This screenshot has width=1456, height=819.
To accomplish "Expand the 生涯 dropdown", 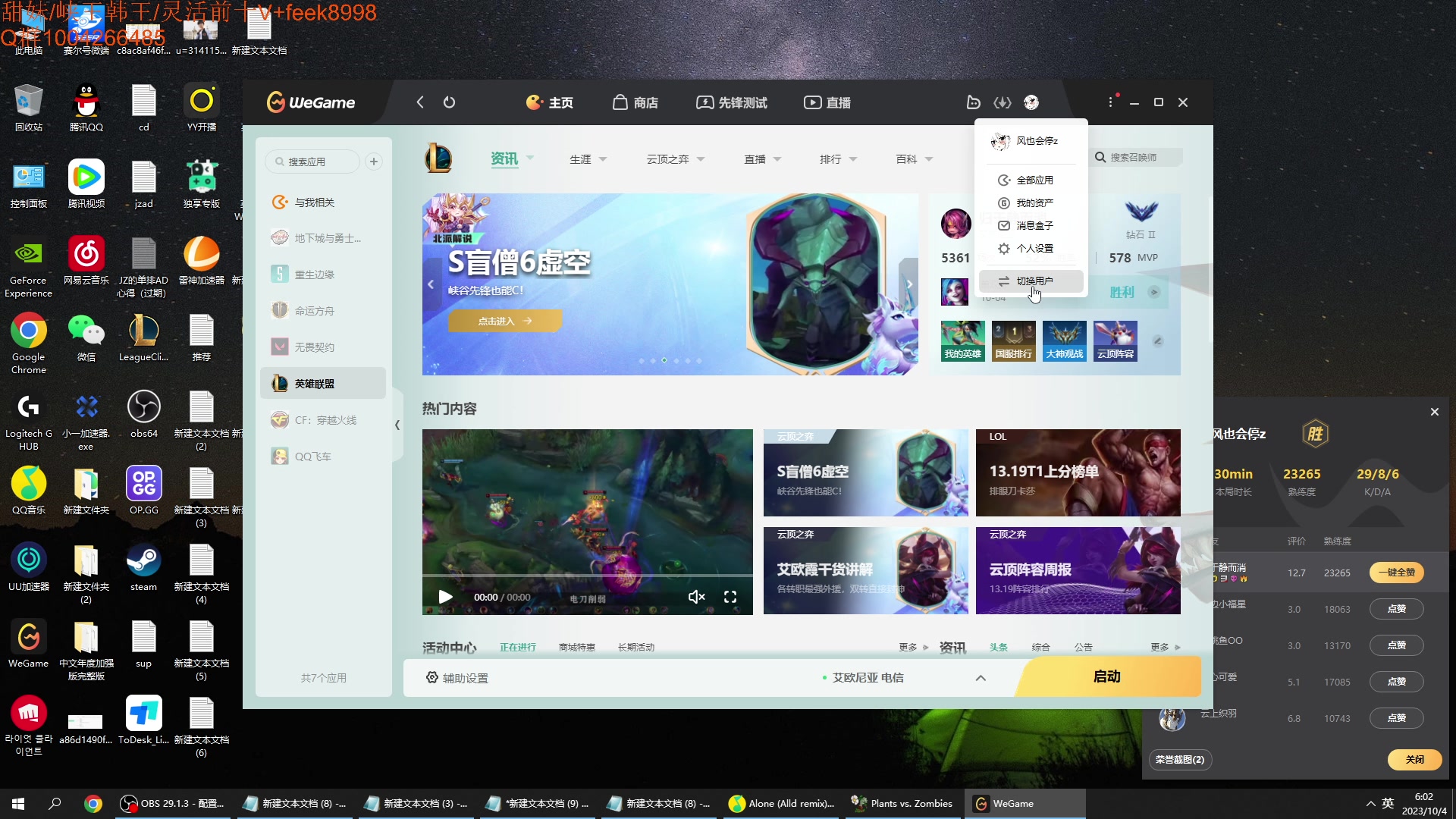I will tap(603, 159).
